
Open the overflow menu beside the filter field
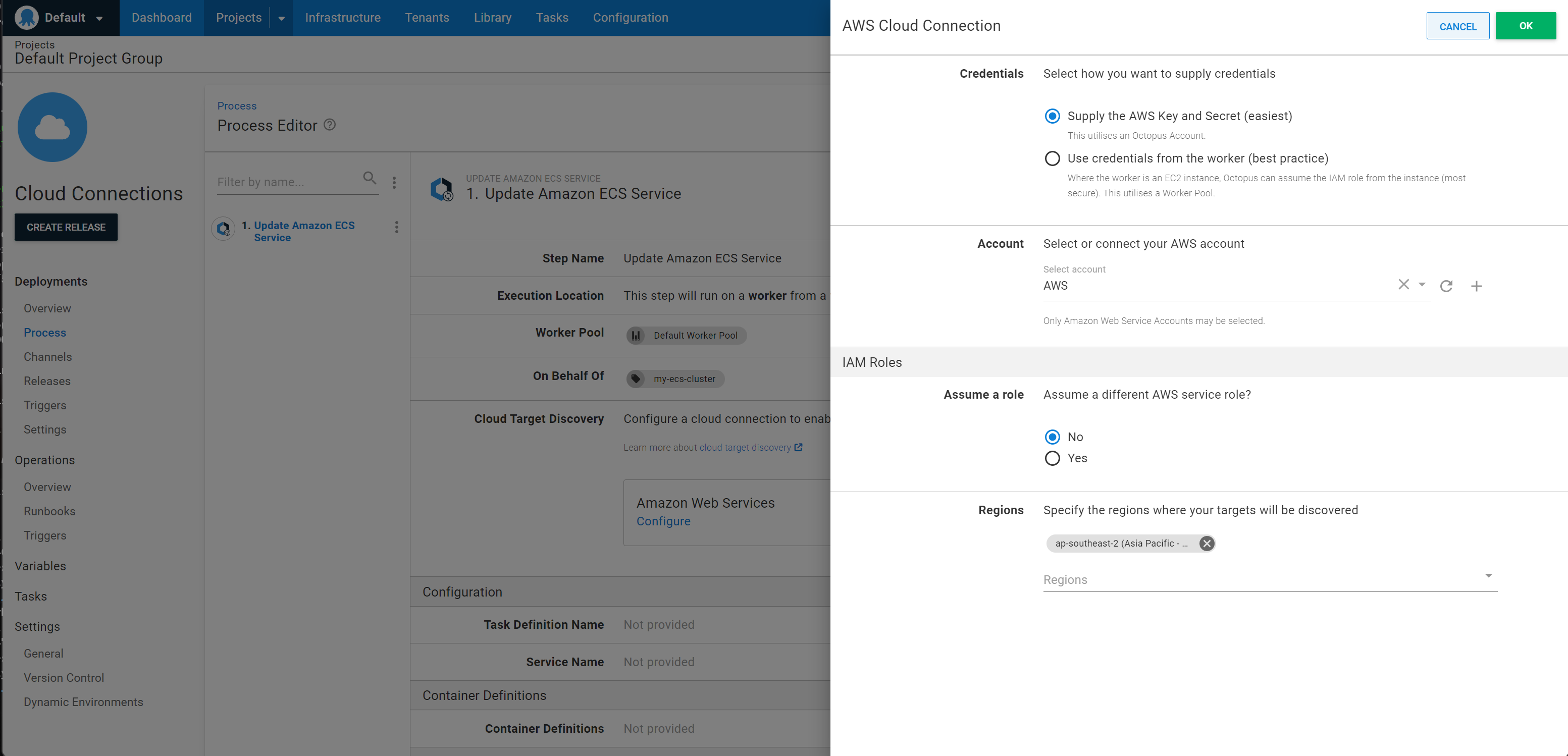coord(394,183)
